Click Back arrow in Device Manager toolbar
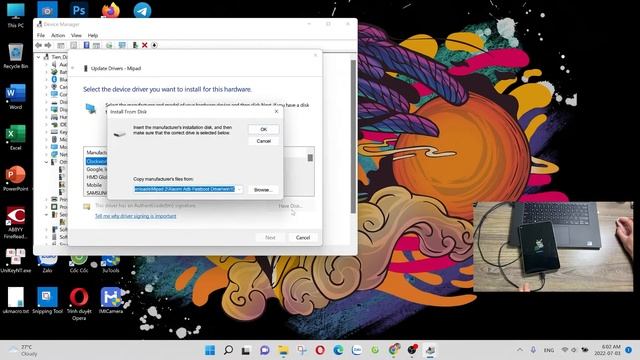 38,45
